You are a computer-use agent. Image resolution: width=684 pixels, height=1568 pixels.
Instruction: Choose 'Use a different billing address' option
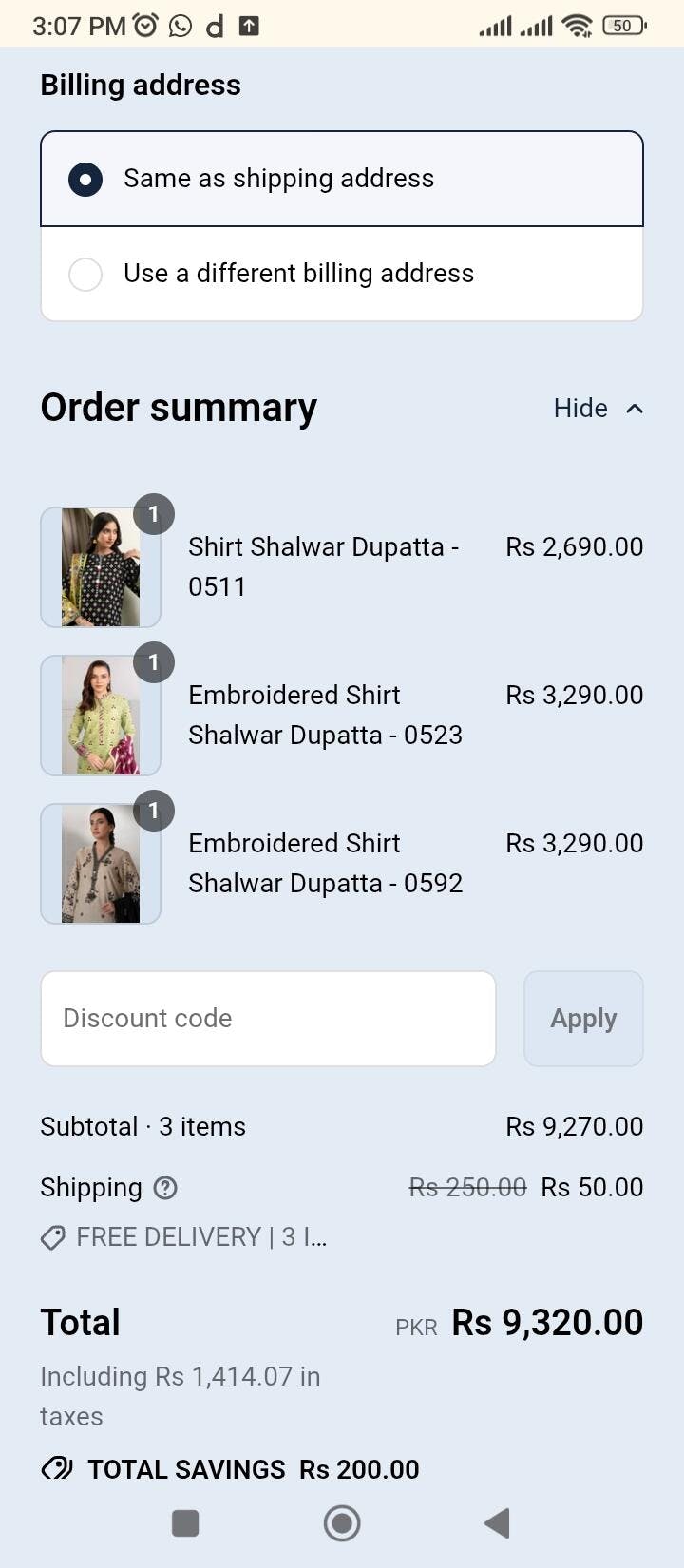coord(85,274)
